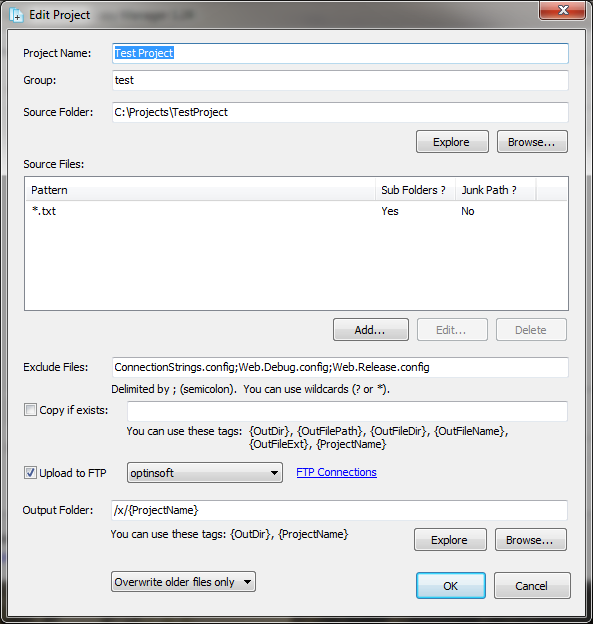Screen dimensions: 593x624
Task: Close the Edit Project dialog
Action: [562, 10]
